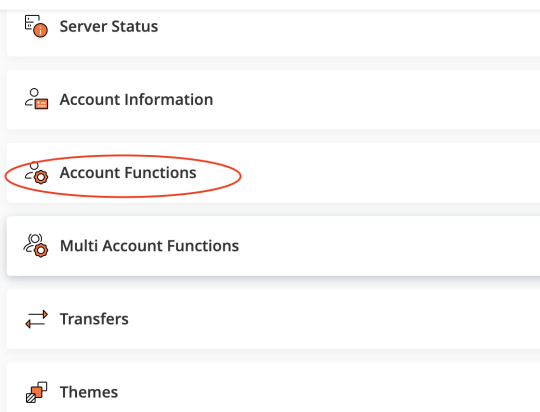Expand the Account Information card row
Viewport: 540px width, 412px height.
(273, 100)
